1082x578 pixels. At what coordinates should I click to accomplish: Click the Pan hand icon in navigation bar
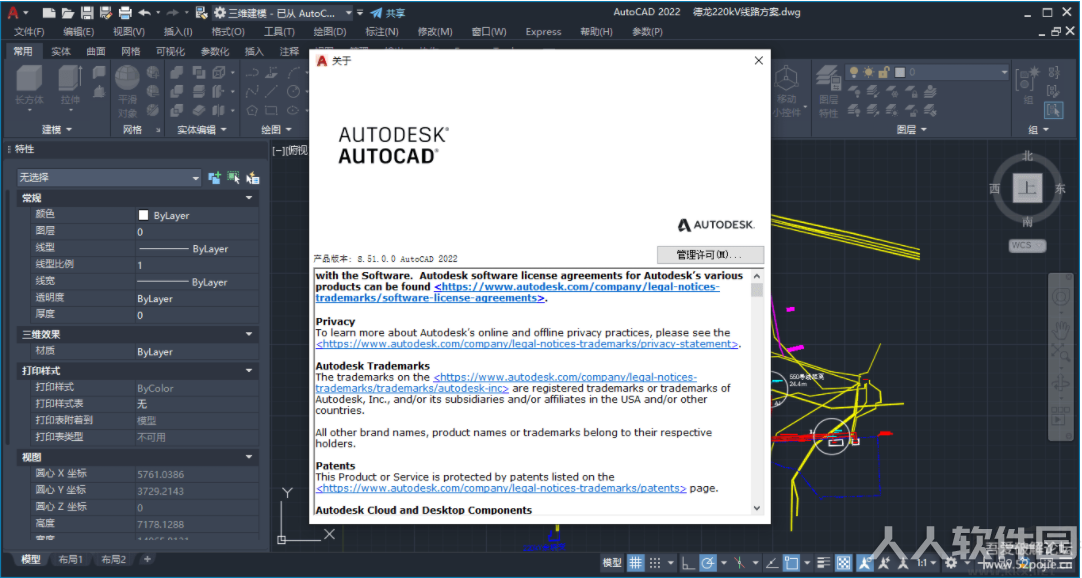(x=1061, y=330)
